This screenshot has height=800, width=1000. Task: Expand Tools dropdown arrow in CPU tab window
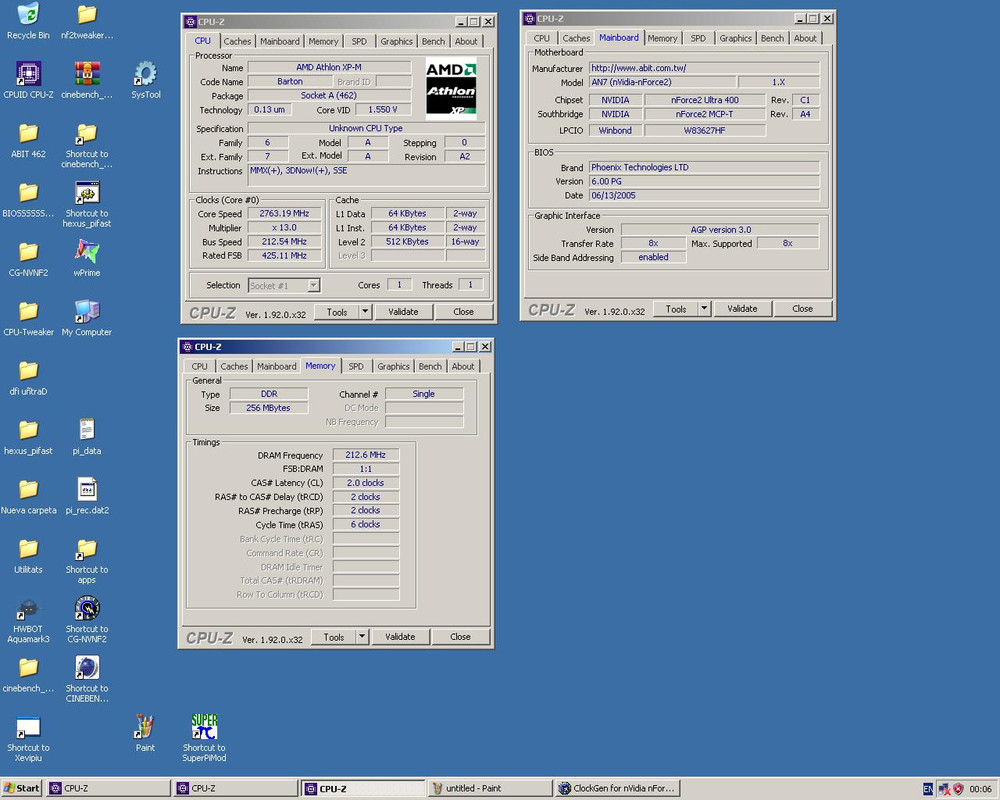pos(365,312)
